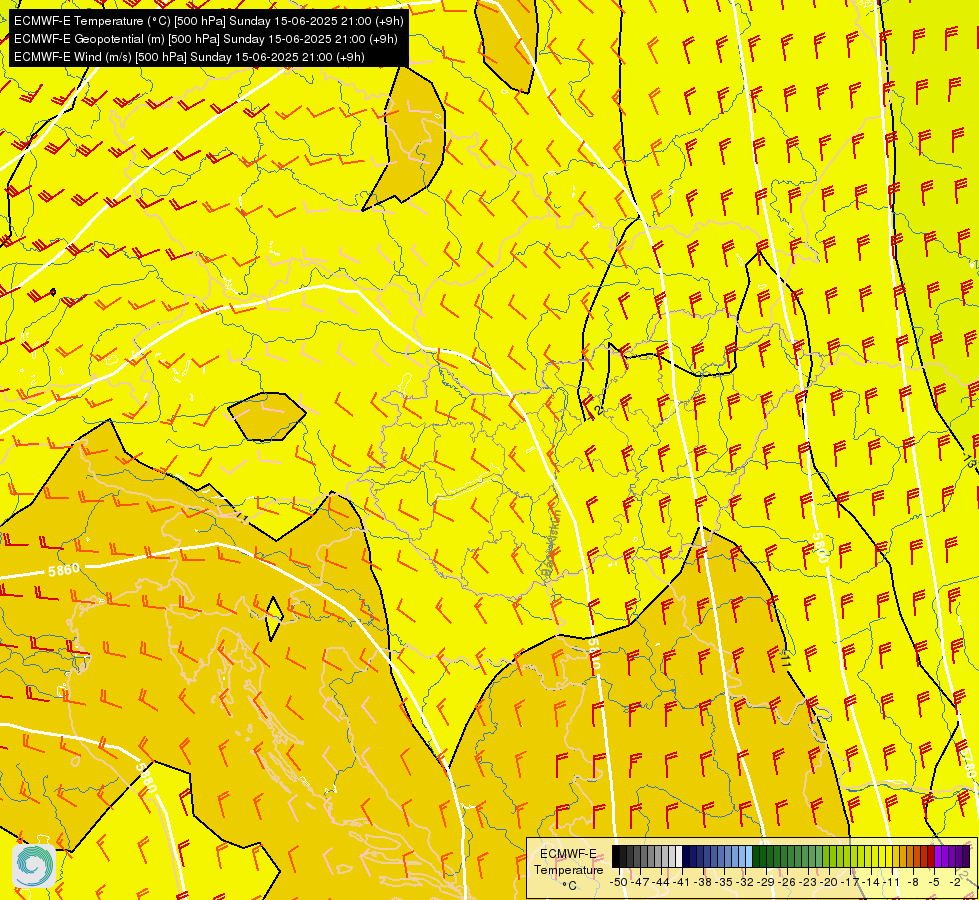The image size is (979, 900).
Task: Select the light blue swatch above -32
Action: pyautogui.click(x=749, y=856)
